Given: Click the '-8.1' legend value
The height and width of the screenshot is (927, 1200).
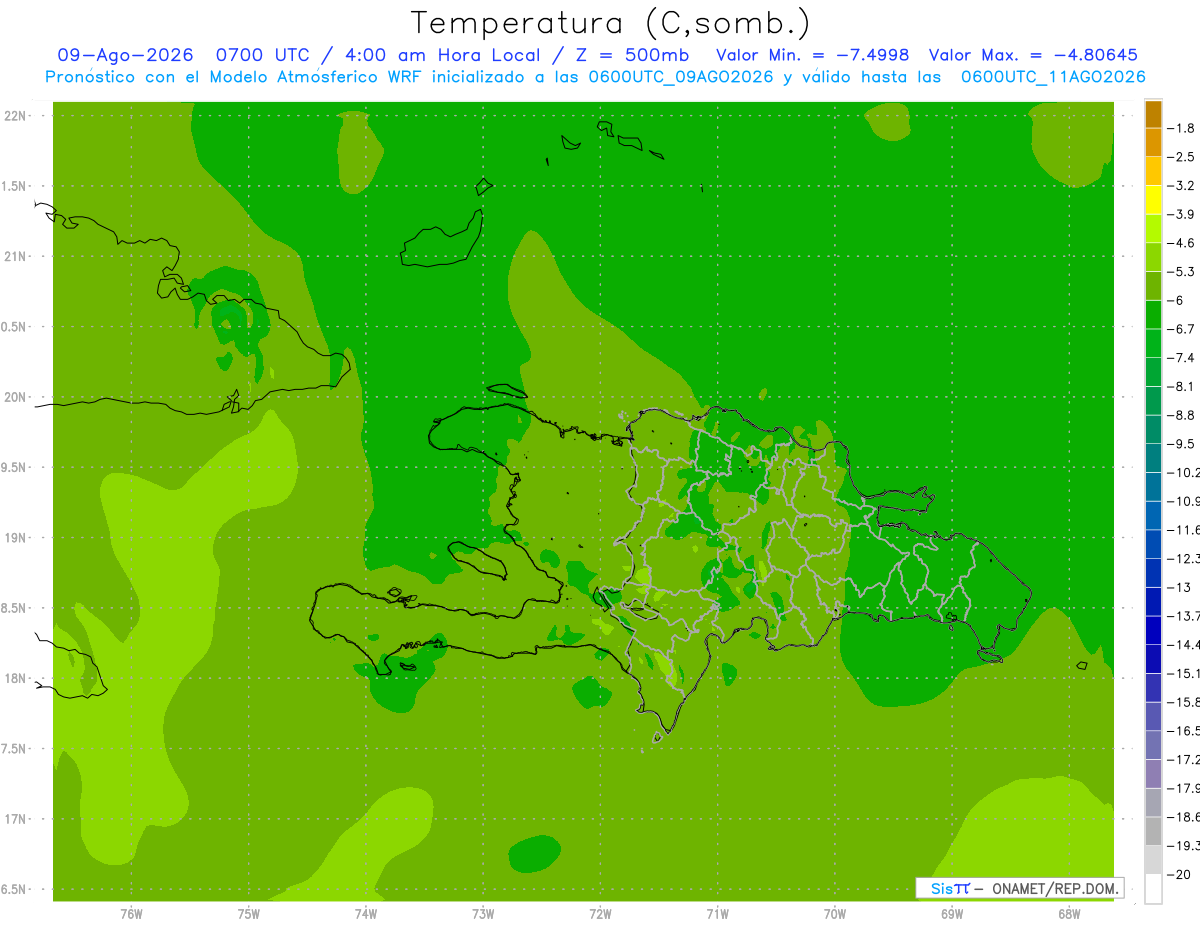Looking at the screenshot, I should (1182, 386).
